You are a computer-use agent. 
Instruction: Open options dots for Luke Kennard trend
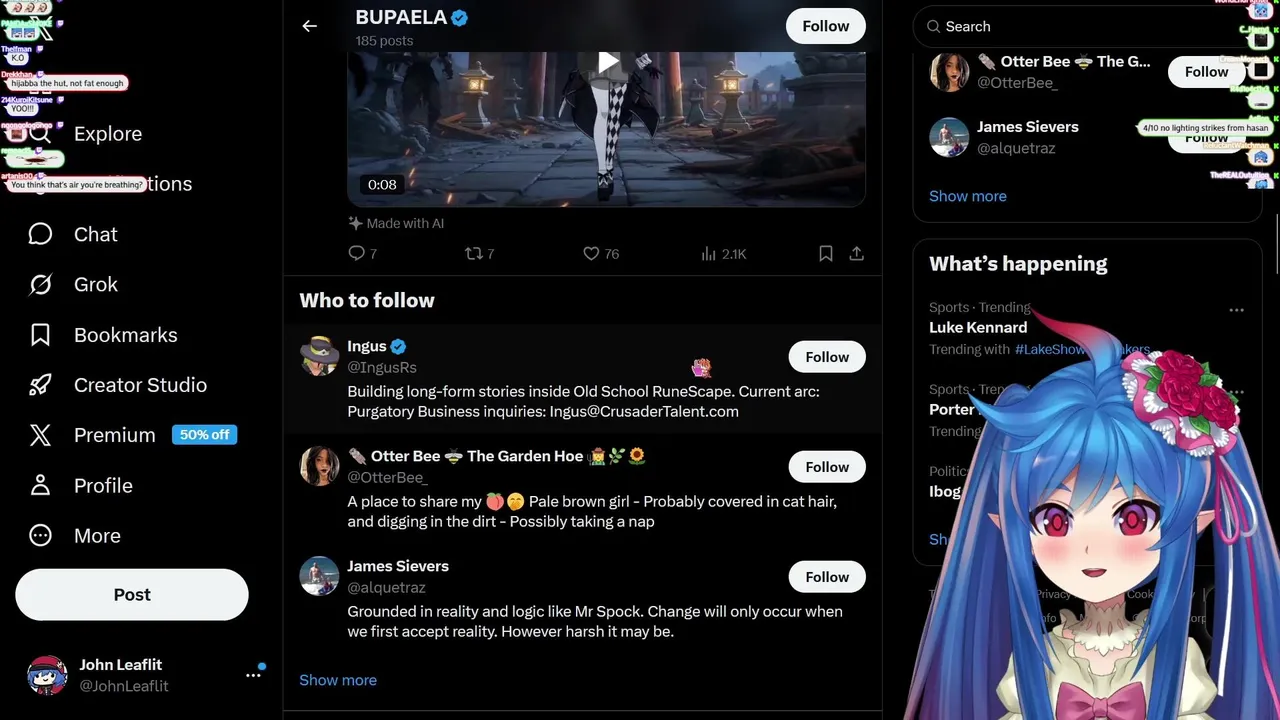[x=1237, y=310]
